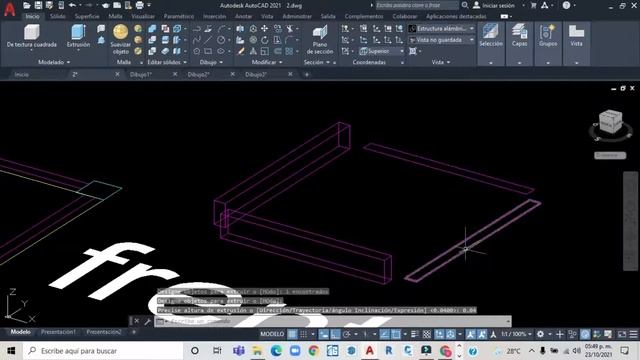
Task: Click the MODELO status bar button
Action: (x=272, y=334)
